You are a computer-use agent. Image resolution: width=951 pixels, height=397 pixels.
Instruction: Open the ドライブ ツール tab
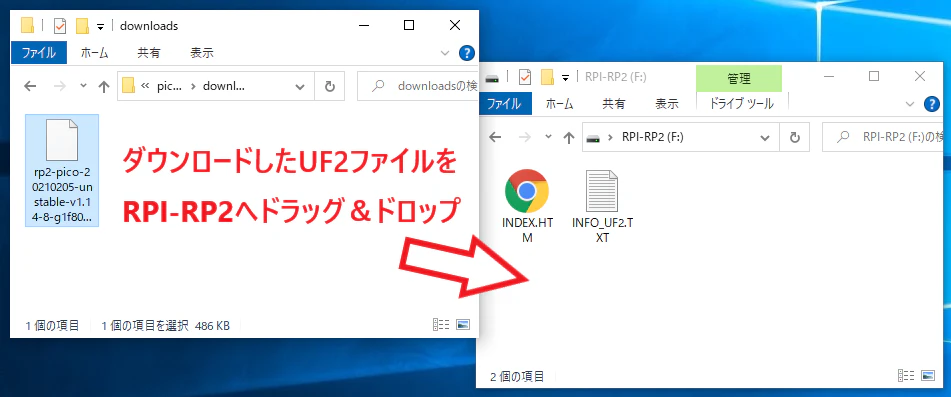point(741,104)
